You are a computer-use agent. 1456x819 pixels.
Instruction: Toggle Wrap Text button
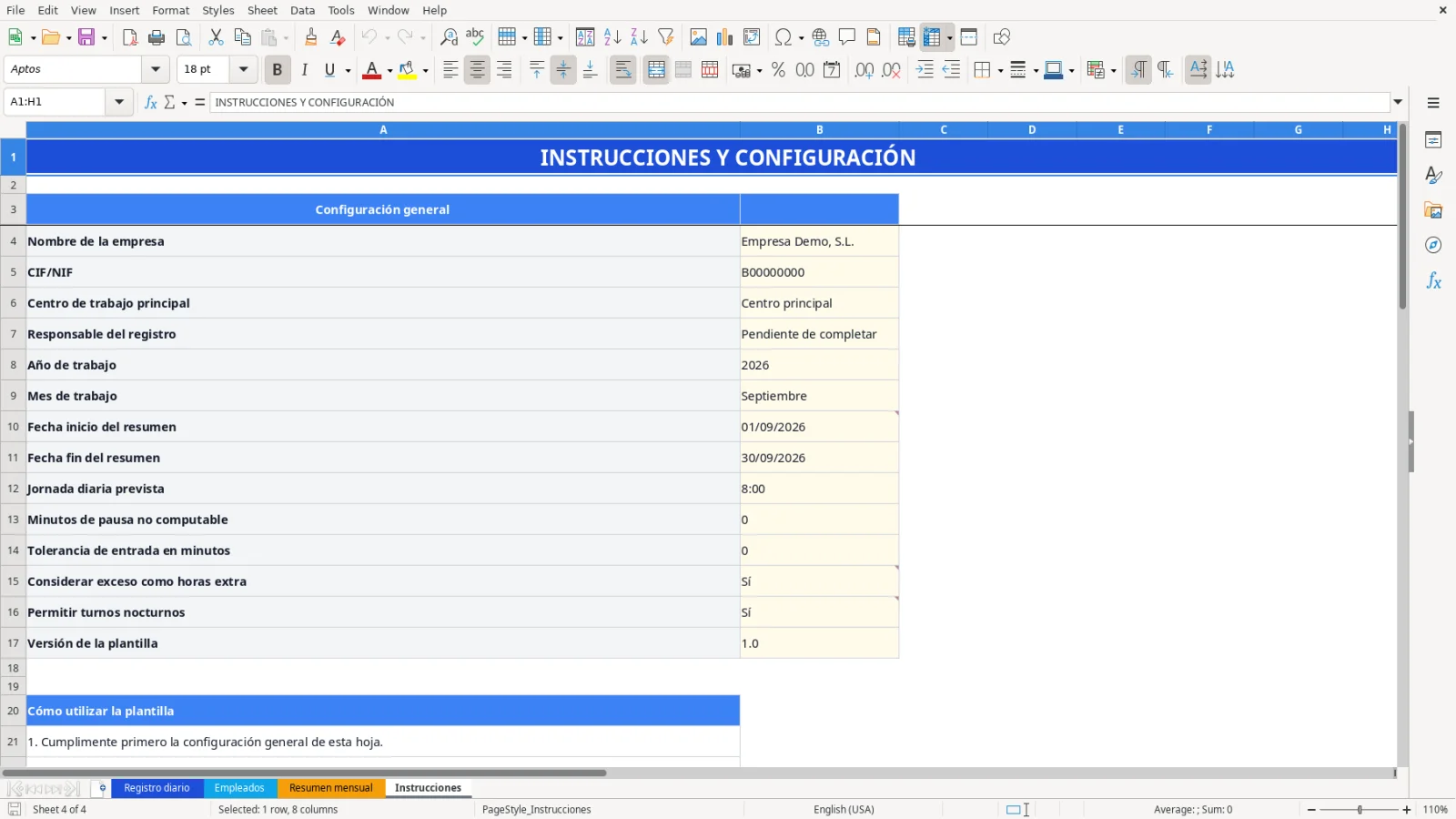(x=623, y=69)
